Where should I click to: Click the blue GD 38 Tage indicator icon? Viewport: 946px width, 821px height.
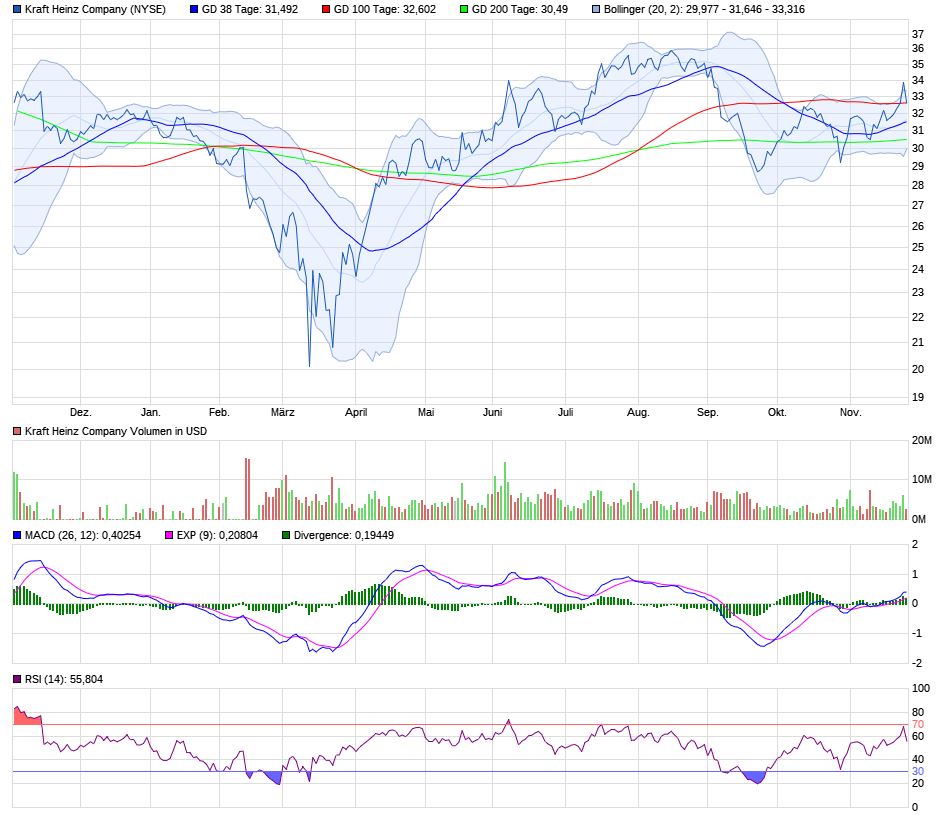click(x=192, y=10)
